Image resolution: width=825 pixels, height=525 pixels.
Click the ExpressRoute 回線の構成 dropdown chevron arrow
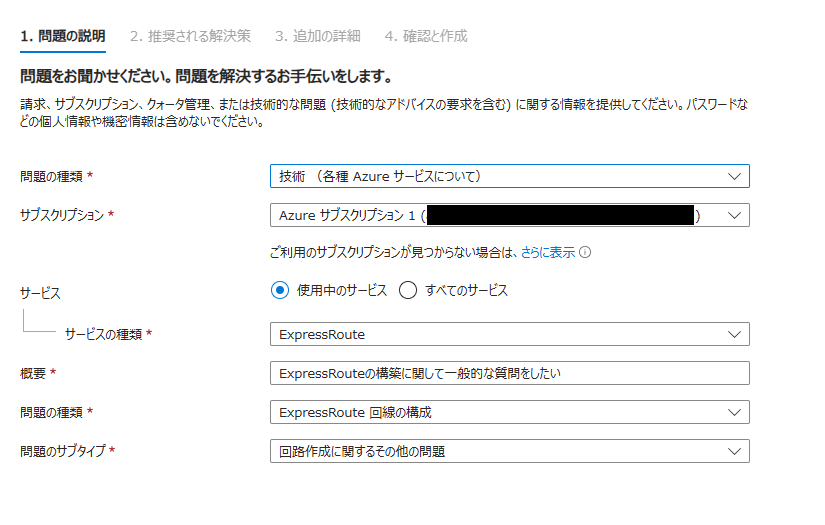coord(735,412)
